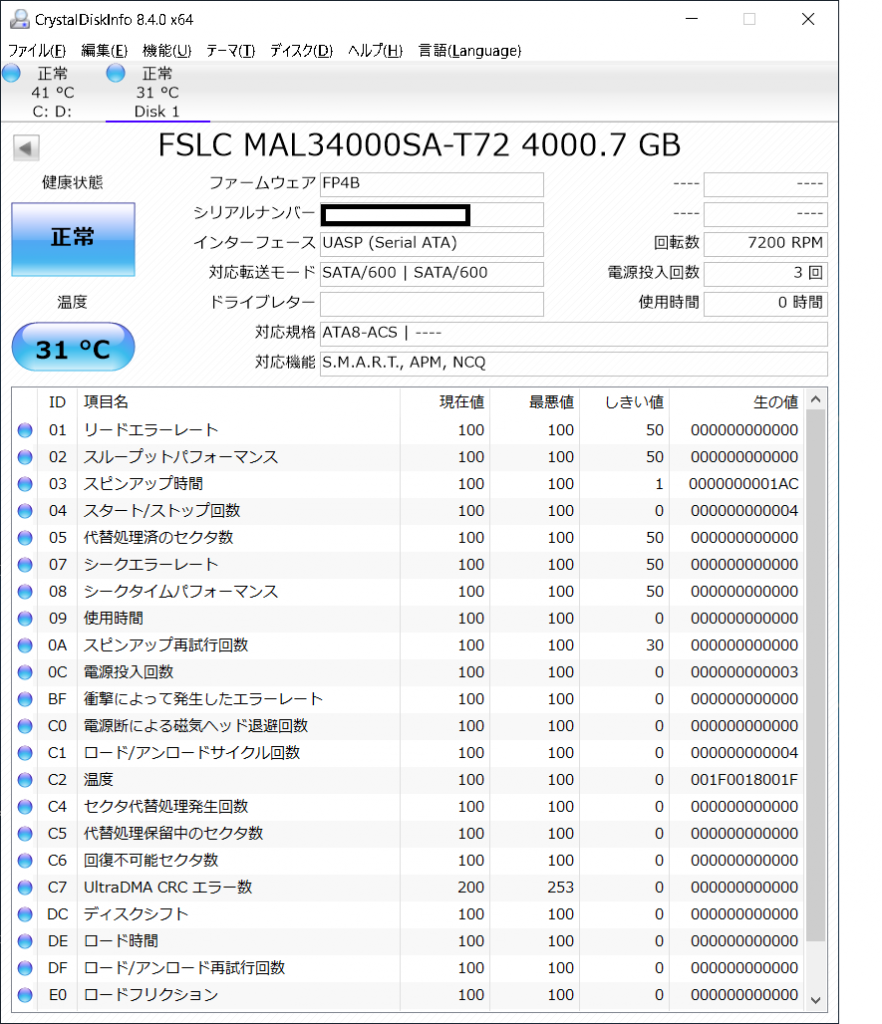Click the previous disk arrow button
Image resolution: width=882 pixels, height=1024 pixels.
pyautogui.click(x=26, y=148)
